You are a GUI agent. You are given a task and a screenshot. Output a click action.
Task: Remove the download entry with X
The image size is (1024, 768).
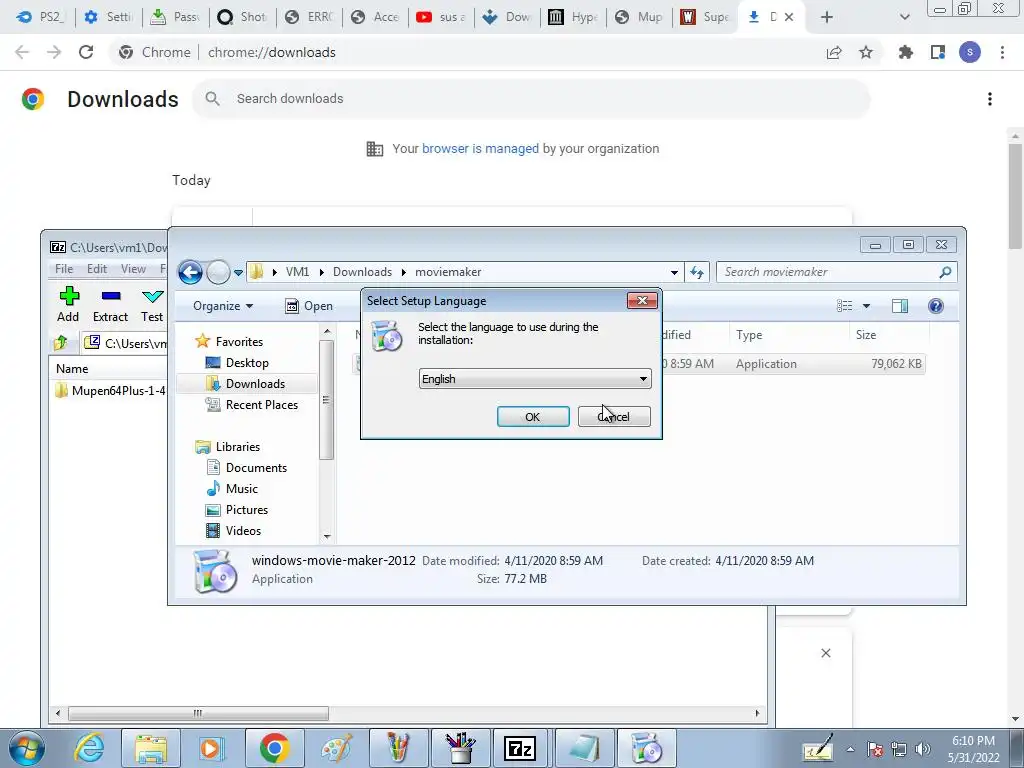pyautogui.click(x=825, y=653)
